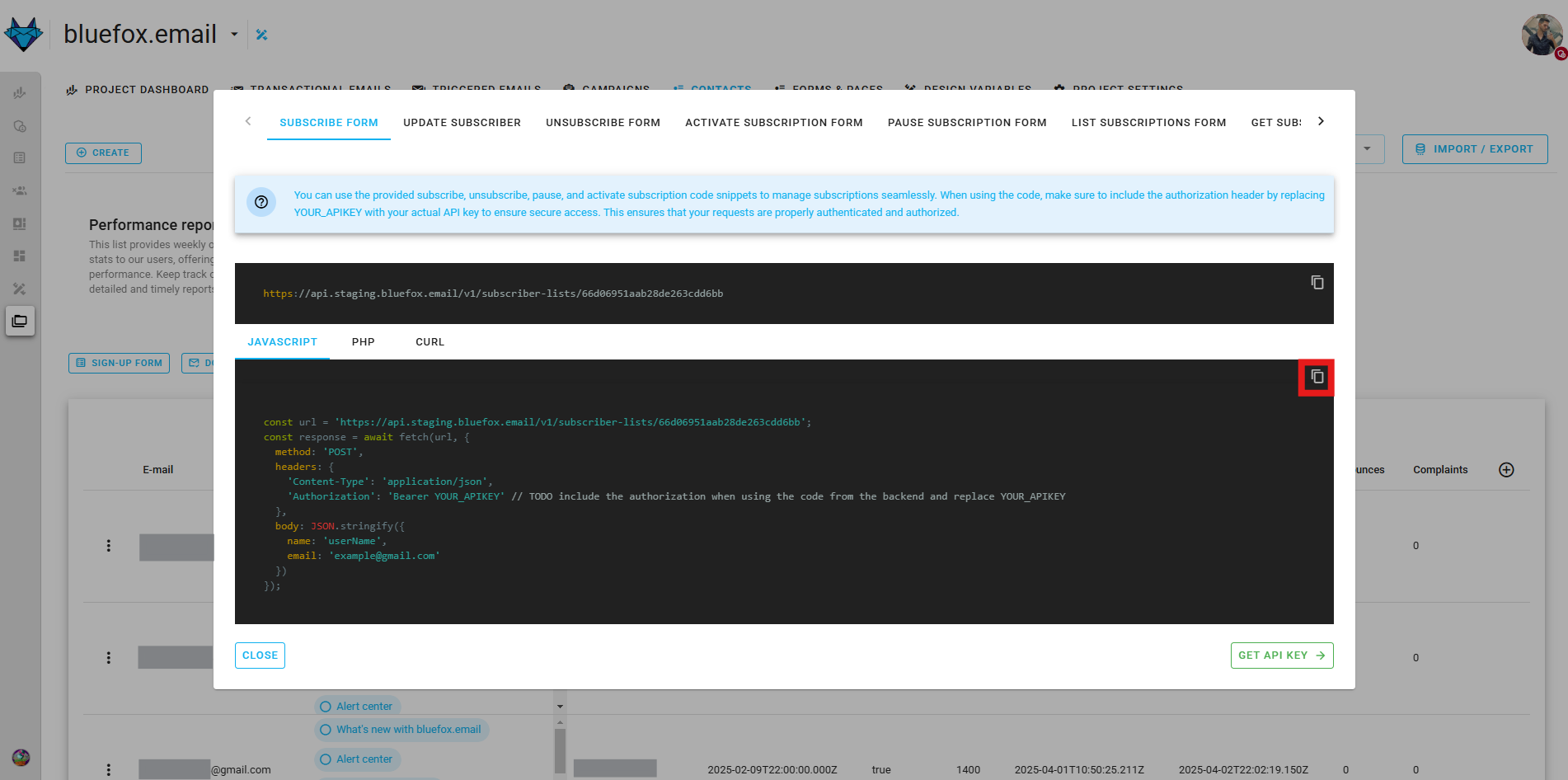Select the Unsubscribe Form tab
The width and height of the screenshot is (1568, 780).
(x=603, y=123)
